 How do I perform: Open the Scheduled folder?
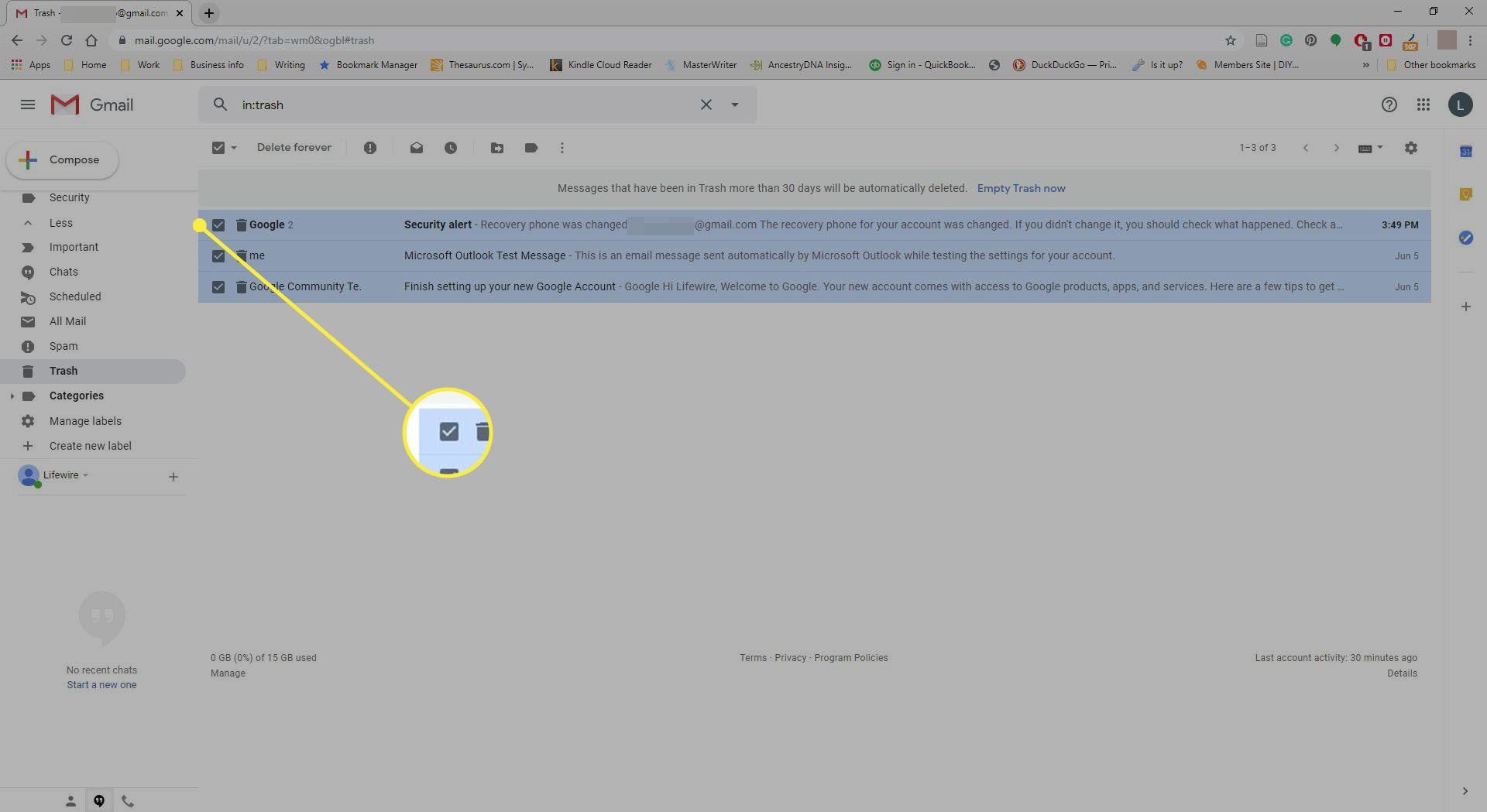75,297
